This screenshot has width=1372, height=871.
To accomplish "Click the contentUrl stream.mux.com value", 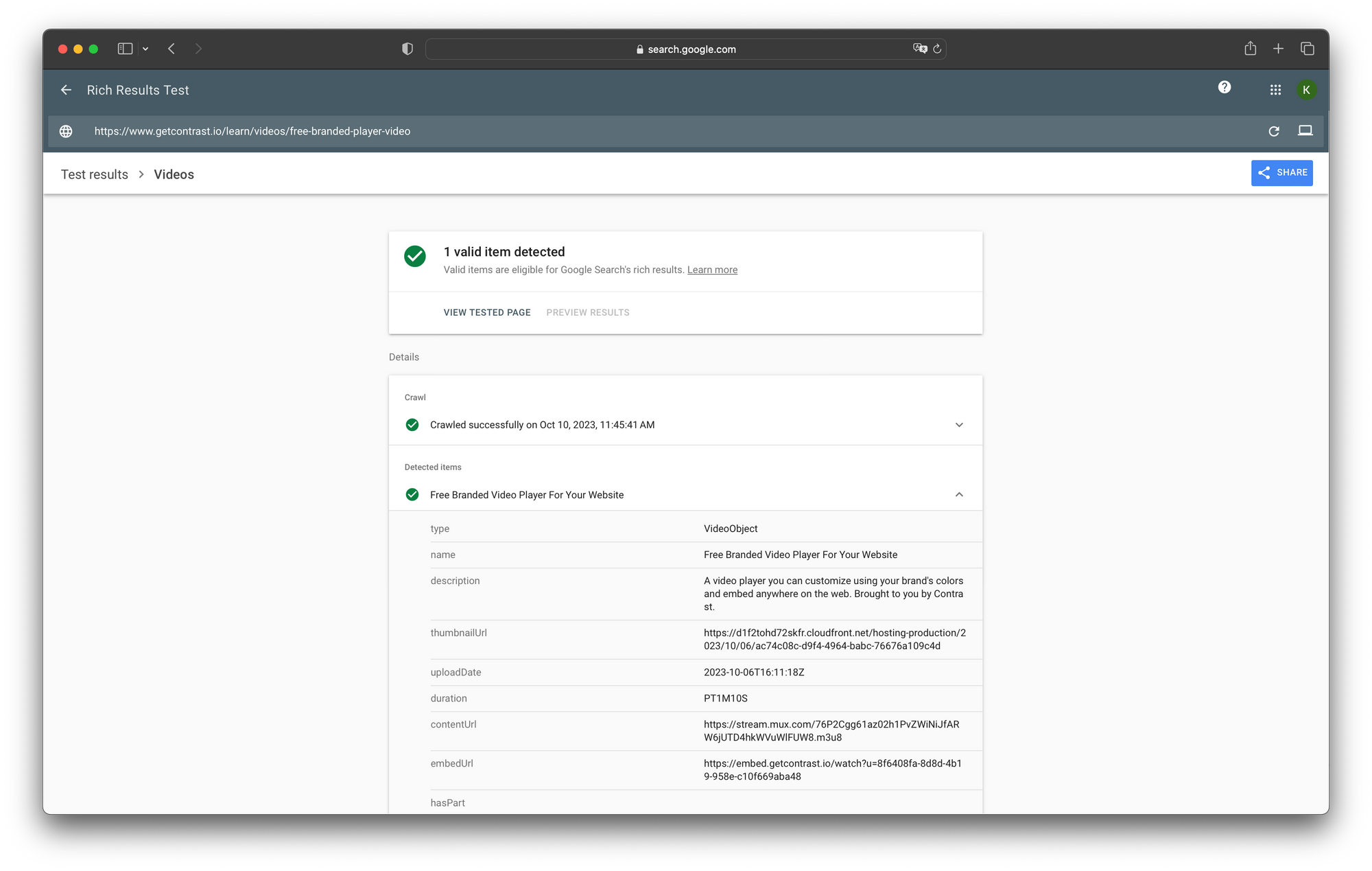I will pyautogui.click(x=831, y=730).
